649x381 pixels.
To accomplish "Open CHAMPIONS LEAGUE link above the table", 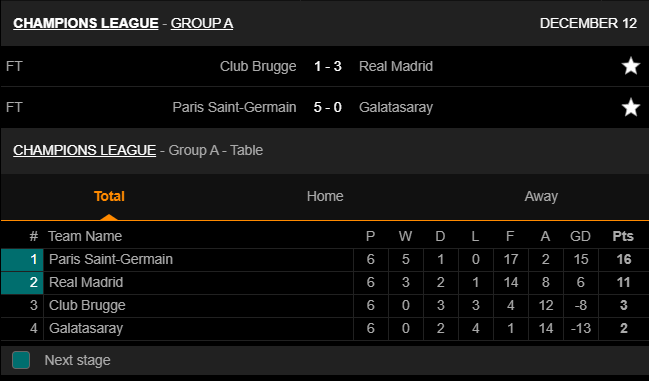I will click(84, 150).
